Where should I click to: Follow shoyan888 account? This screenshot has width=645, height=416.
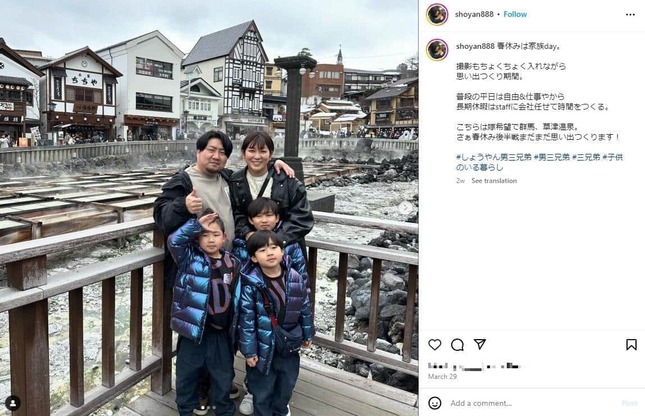pos(515,14)
